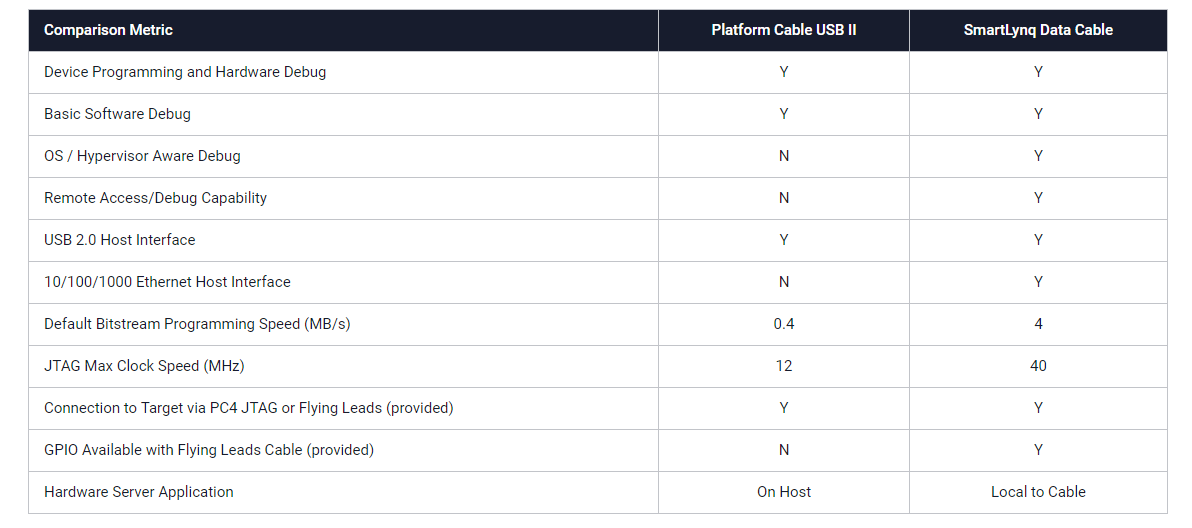
Task: Click the Device Programming and Hardware Debug row
Action: (185, 72)
